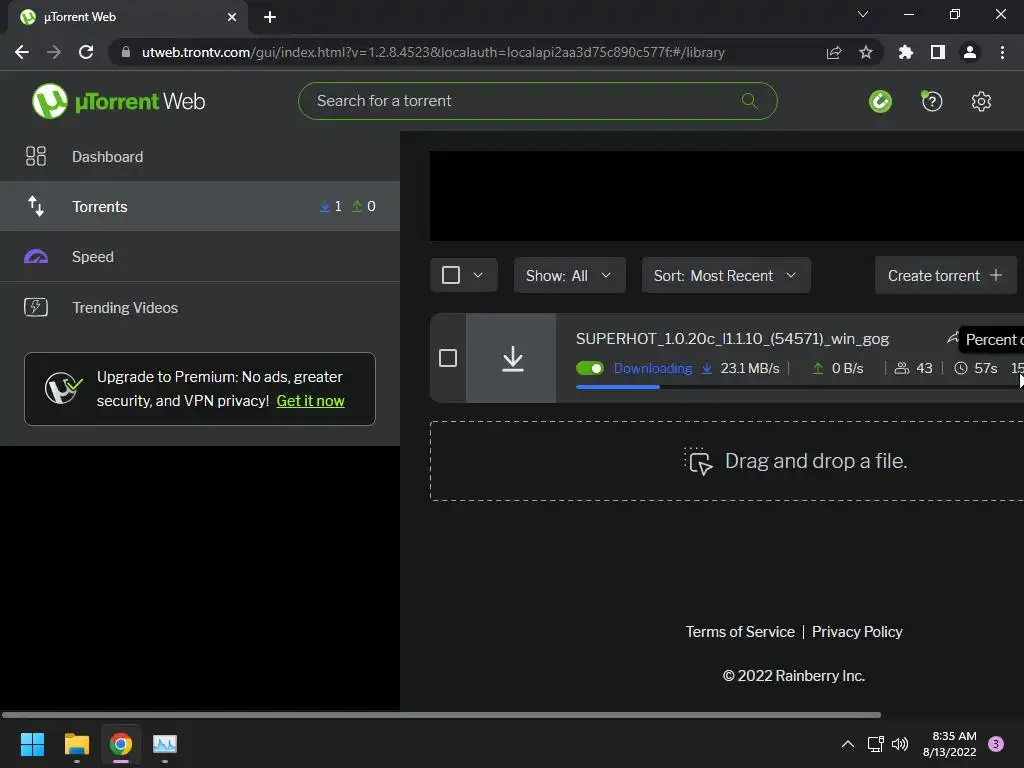This screenshot has width=1024, height=768.
Task: Click the download arrow thumbnail for SUPERHOT
Action: 513,358
